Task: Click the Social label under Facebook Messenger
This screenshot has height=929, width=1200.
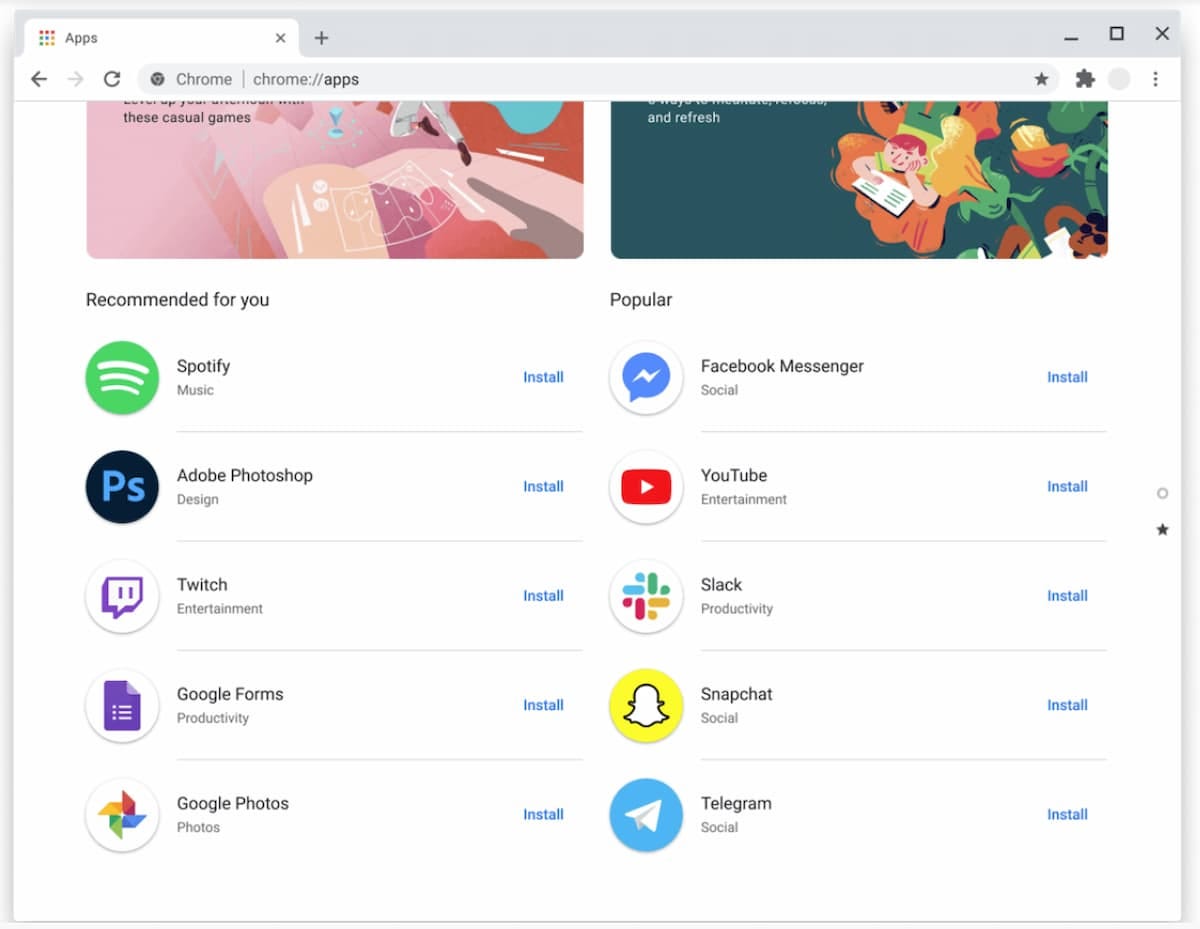Action: (x=719, y=390)
